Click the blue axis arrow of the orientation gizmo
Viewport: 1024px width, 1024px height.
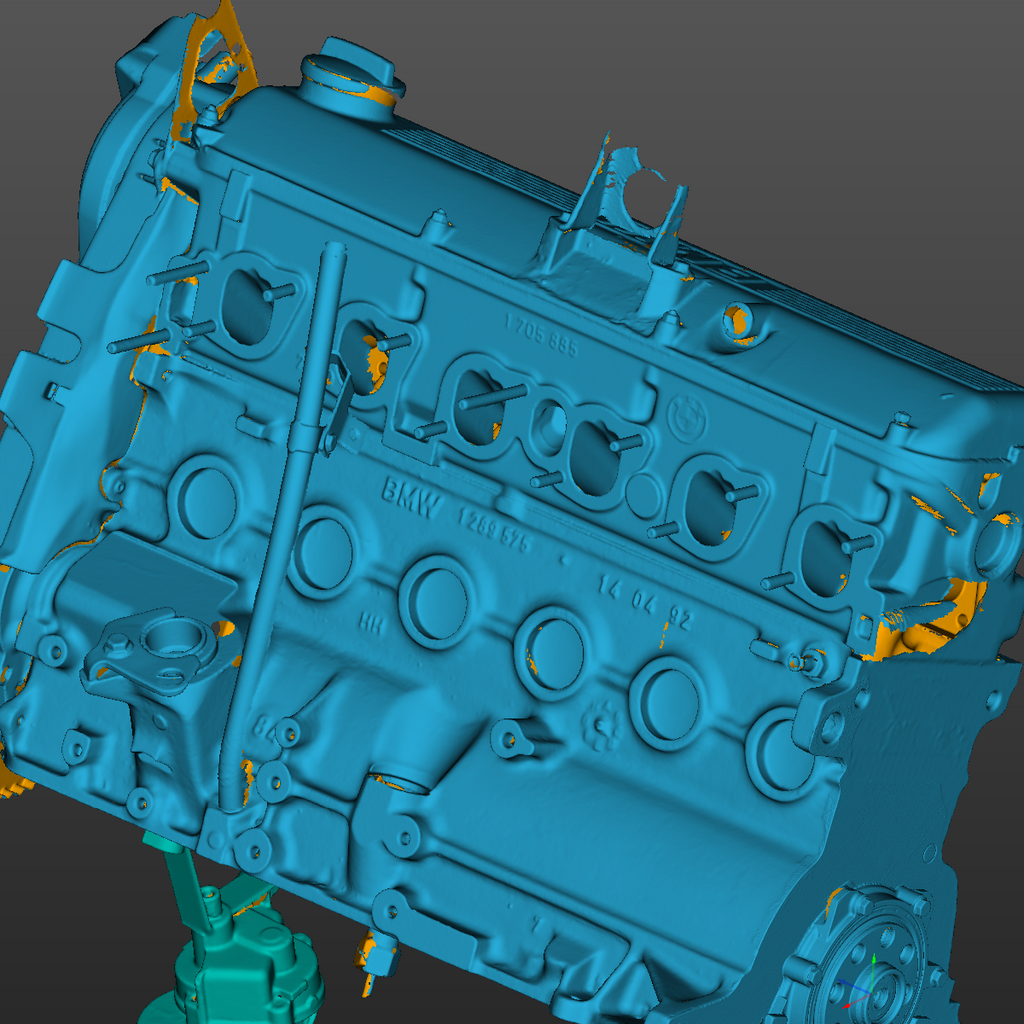pyautogui.click(x=854, y=985)
